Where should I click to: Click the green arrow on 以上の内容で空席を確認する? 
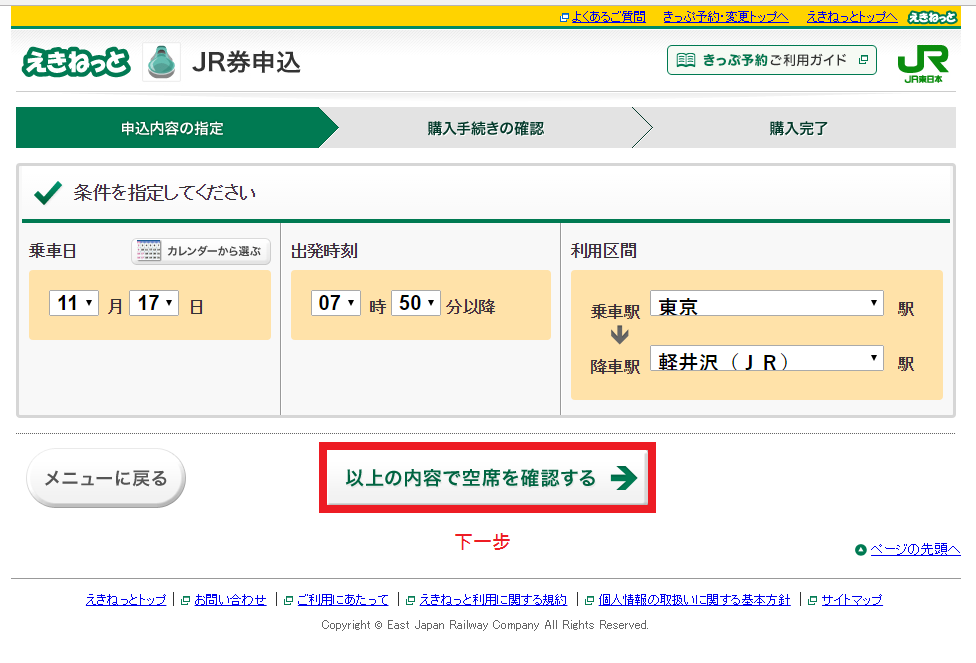624,478
